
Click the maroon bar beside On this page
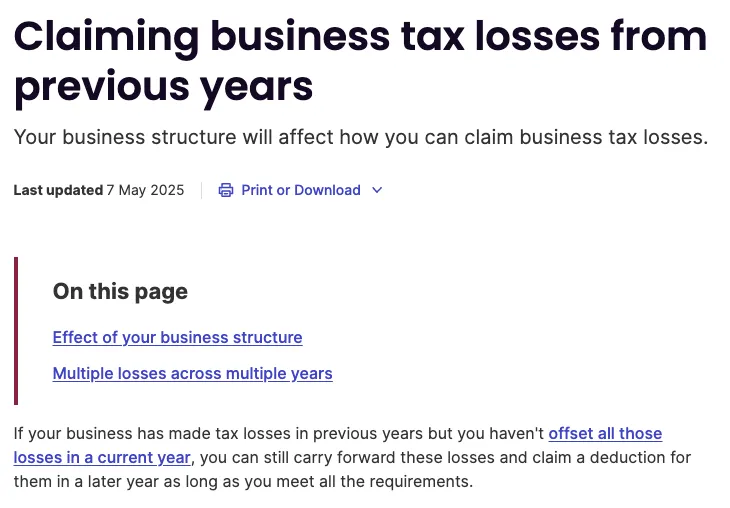point(16,331)
